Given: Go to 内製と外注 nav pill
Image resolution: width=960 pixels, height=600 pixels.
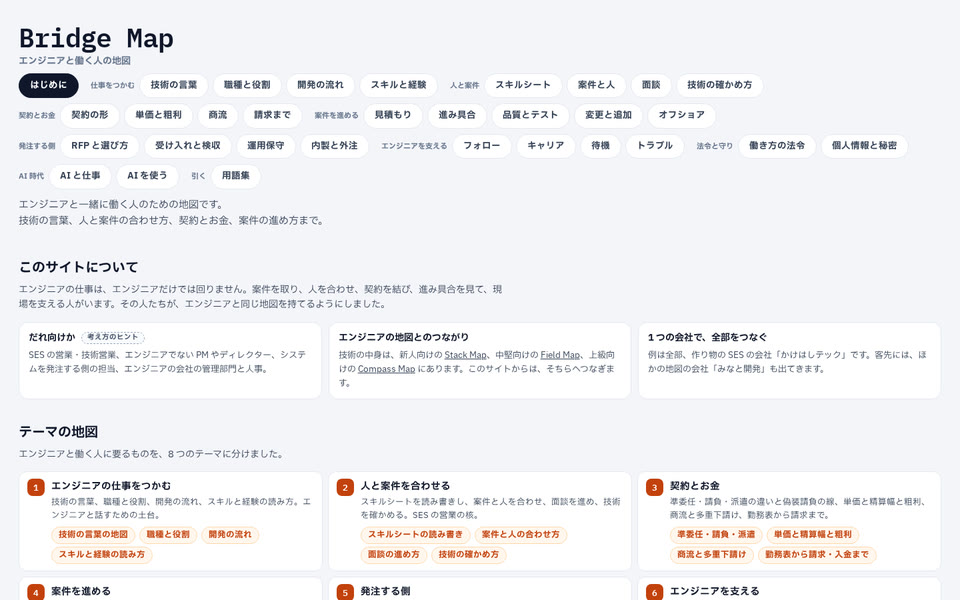Looking at the screenshot, I should (334, 146).
